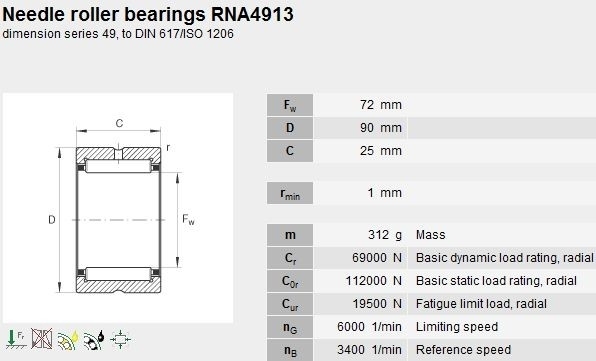Click the Basic dynamic load rating, radial text

504,258
